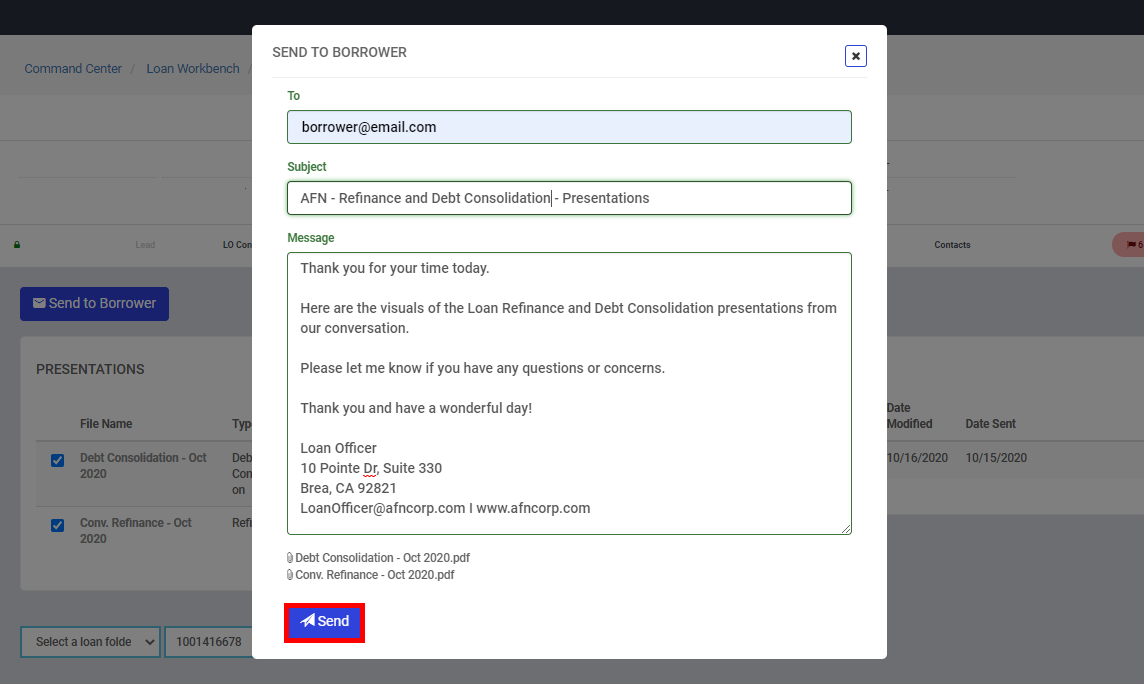Click the Conv. Refinance - Oct 2020.pdf attachment
The height and width of the screenshot is (684, 1144).
coord(374,575)
